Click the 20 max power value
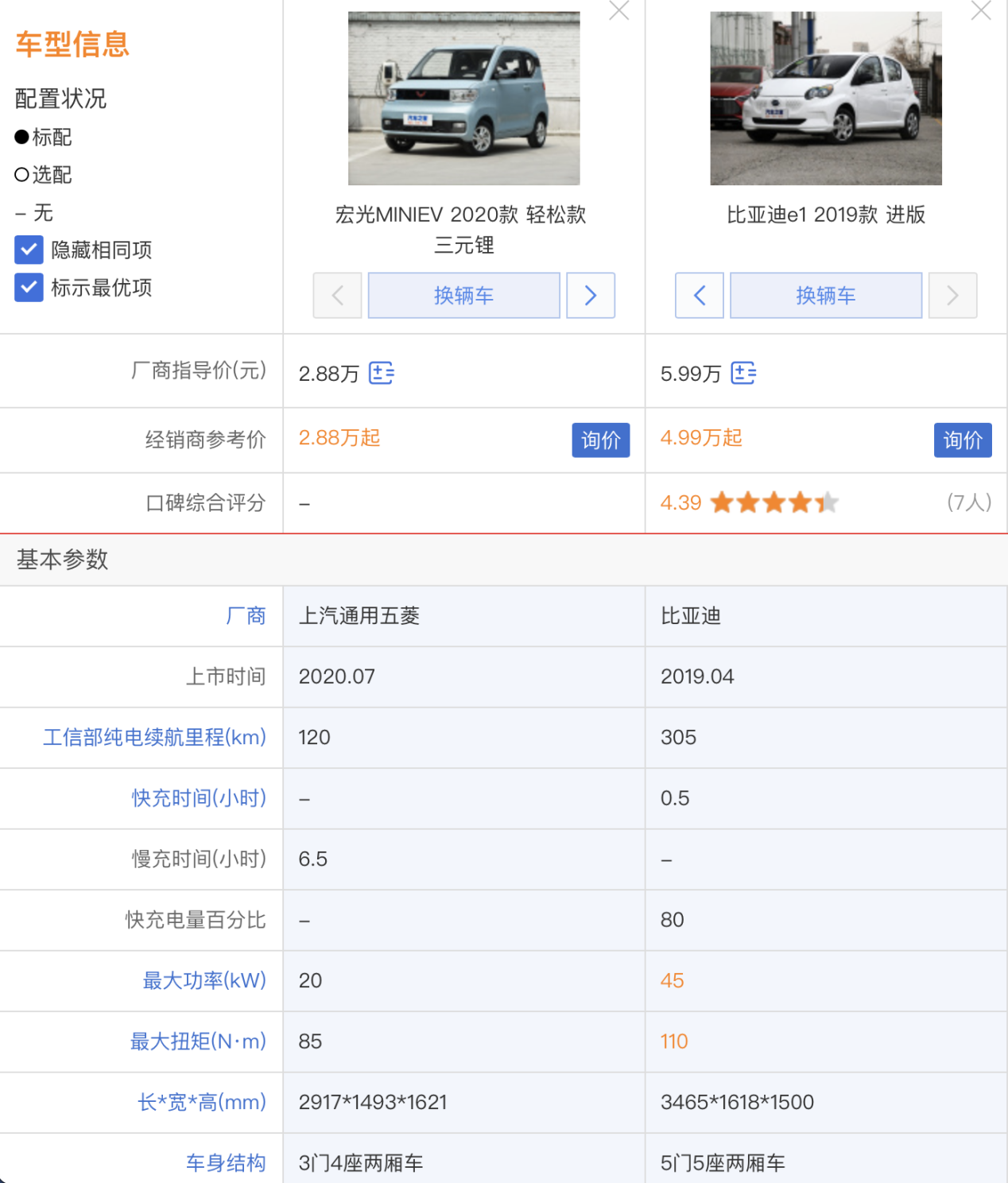This screenshot has width=1008, height=1183. pyautogui.click(x=310, y=980)
